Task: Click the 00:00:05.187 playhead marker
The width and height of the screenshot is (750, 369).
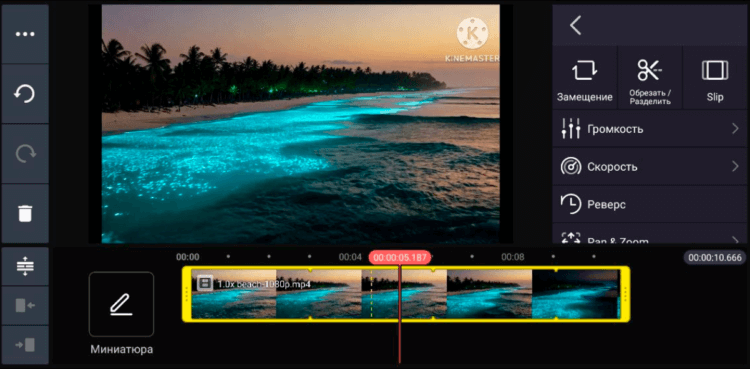Action: click(400, 257)
